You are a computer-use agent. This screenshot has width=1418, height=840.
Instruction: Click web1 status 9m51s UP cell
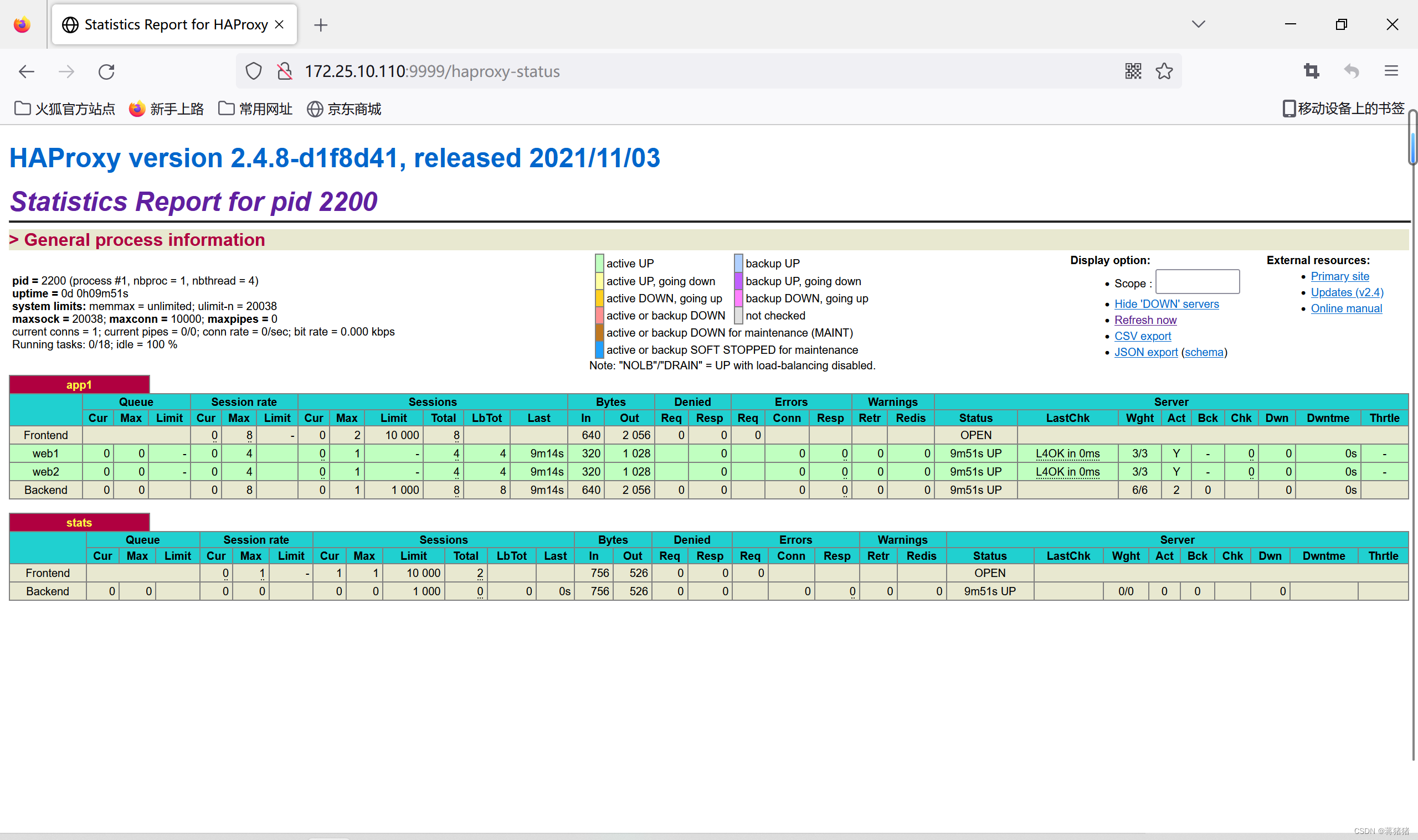[975, 454]
